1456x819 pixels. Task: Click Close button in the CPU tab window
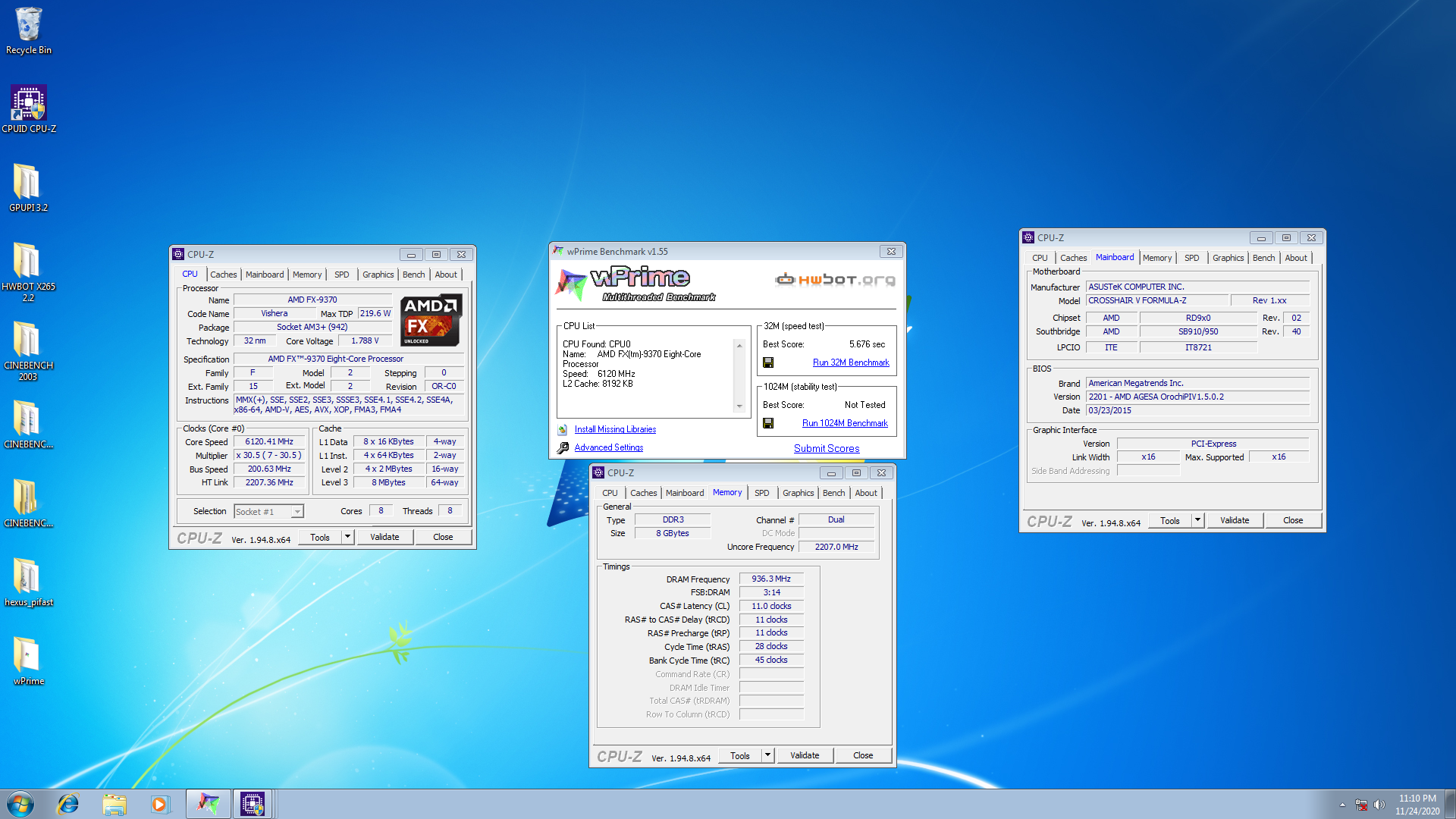point(443,537)
